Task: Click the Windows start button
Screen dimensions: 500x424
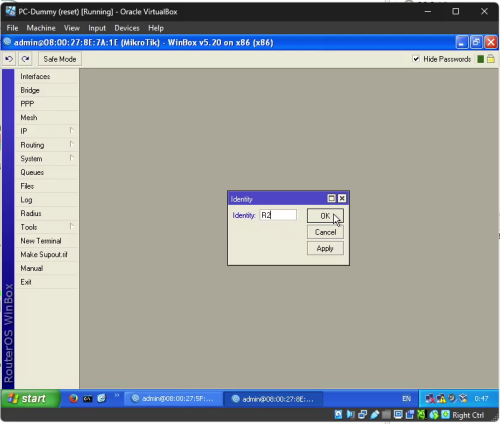Action: (31, 398)
